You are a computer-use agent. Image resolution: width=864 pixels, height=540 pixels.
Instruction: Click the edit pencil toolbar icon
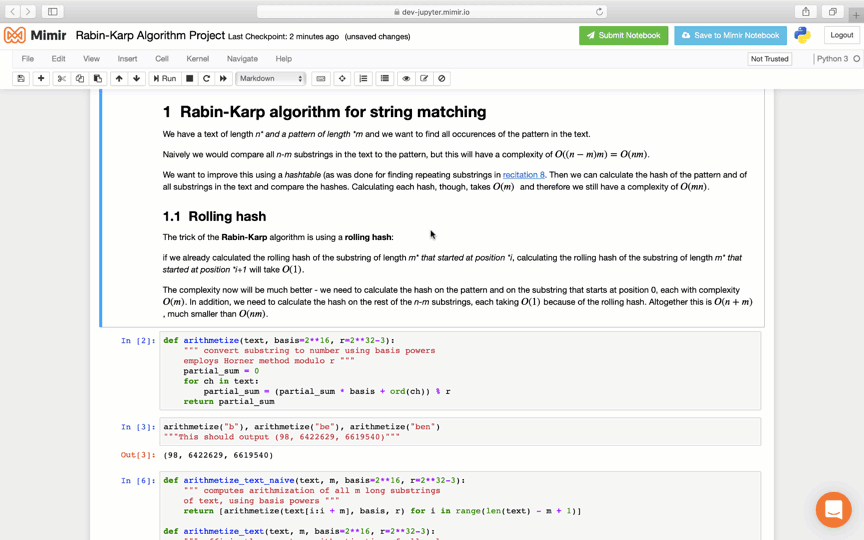424,78
